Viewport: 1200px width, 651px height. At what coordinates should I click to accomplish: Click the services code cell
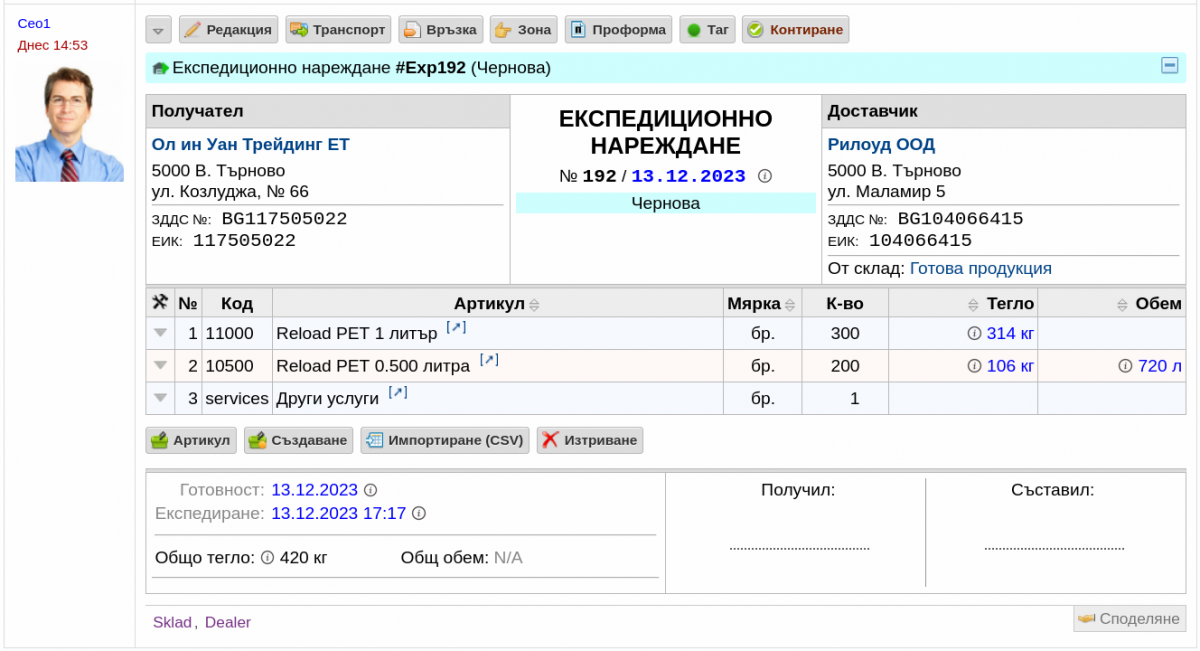tap(237, 398)
